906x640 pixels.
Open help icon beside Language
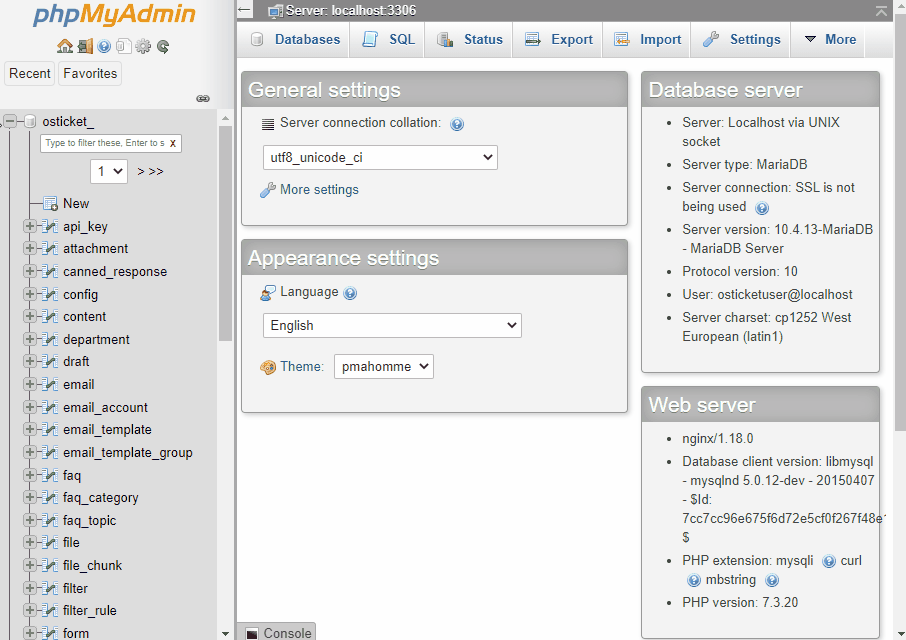(350, 293)
